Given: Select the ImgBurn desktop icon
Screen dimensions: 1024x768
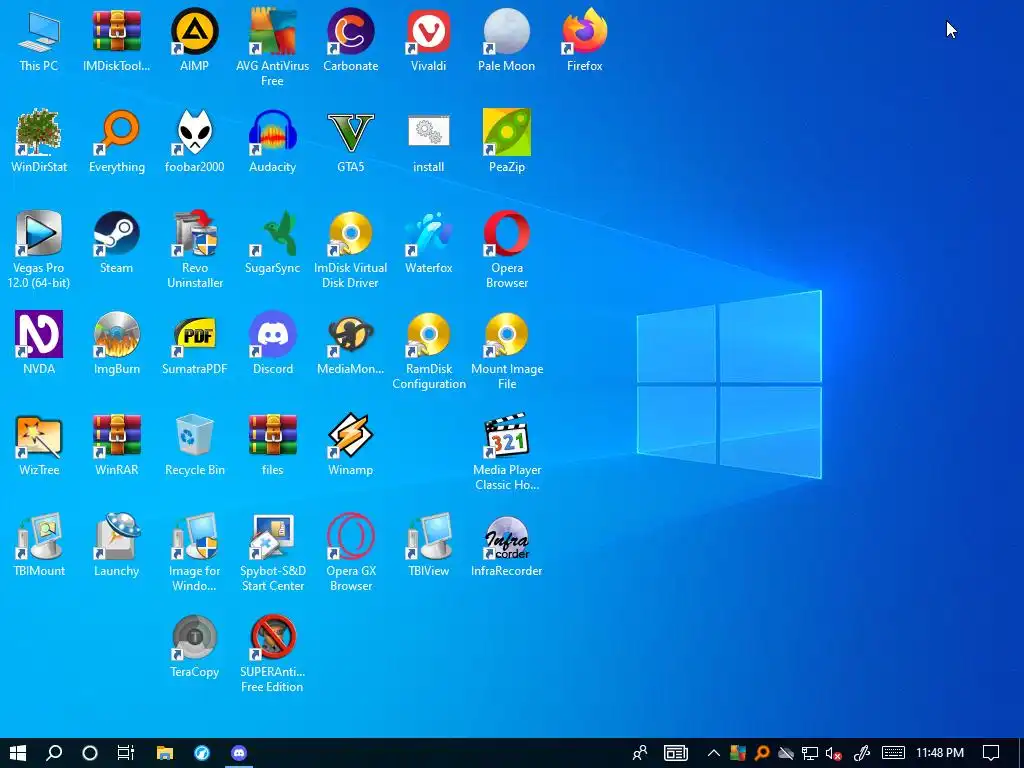Looking at the screenshot, I should point(116,344).
